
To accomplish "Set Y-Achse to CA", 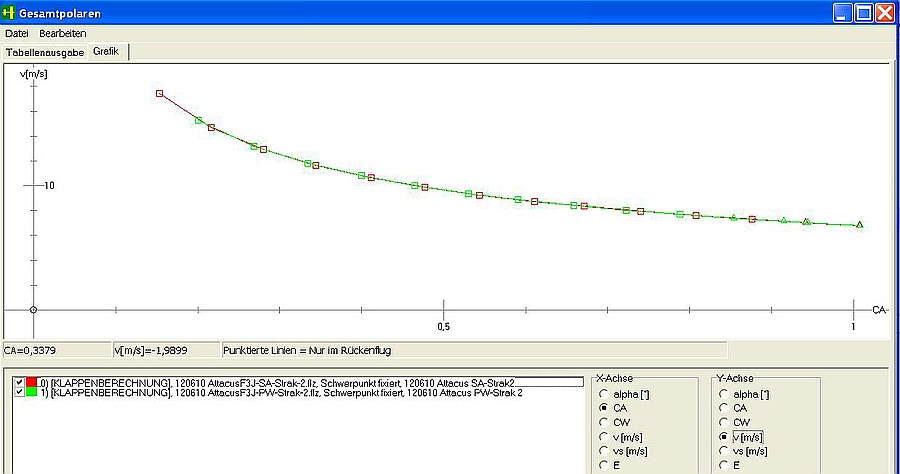I will (x=725, y=409).
